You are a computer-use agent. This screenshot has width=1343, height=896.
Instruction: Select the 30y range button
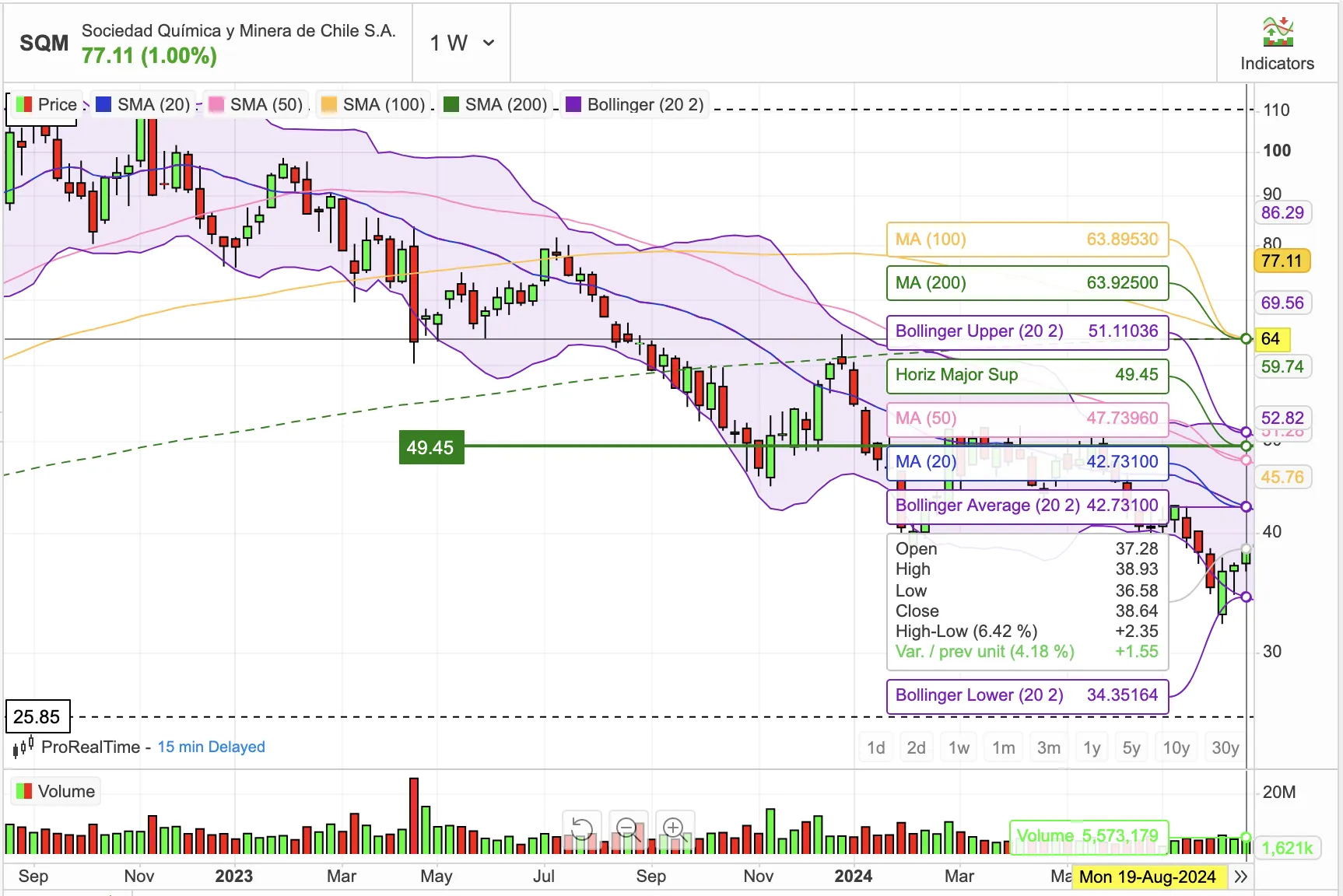click(1224, 747)
